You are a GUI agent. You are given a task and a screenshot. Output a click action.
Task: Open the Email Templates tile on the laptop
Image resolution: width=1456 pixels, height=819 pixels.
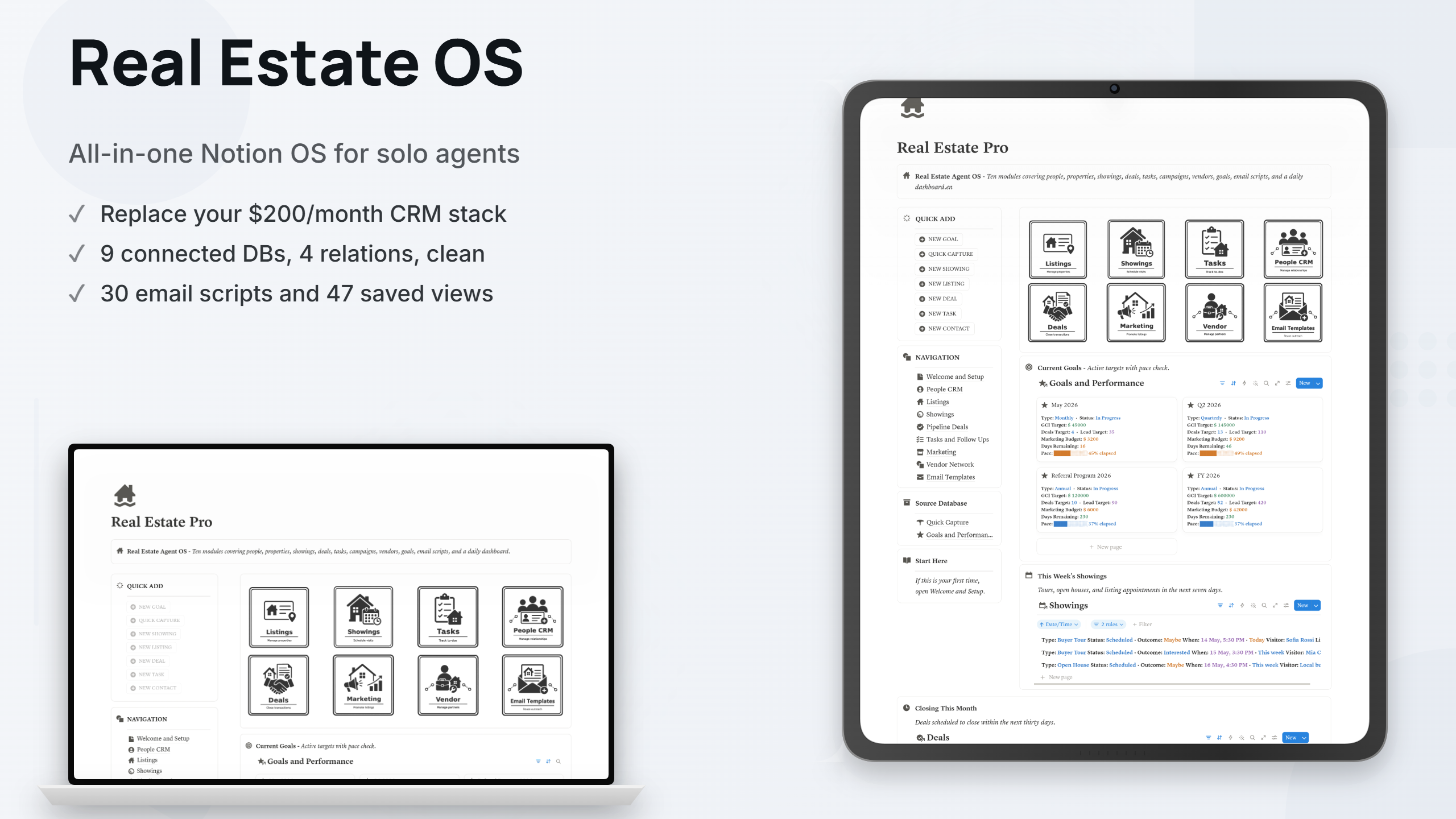pos(533,685)
